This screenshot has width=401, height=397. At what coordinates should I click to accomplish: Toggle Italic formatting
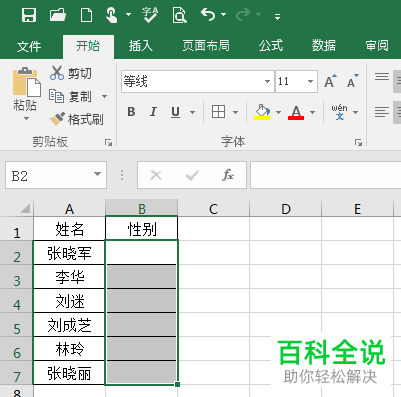click(153, 112)
